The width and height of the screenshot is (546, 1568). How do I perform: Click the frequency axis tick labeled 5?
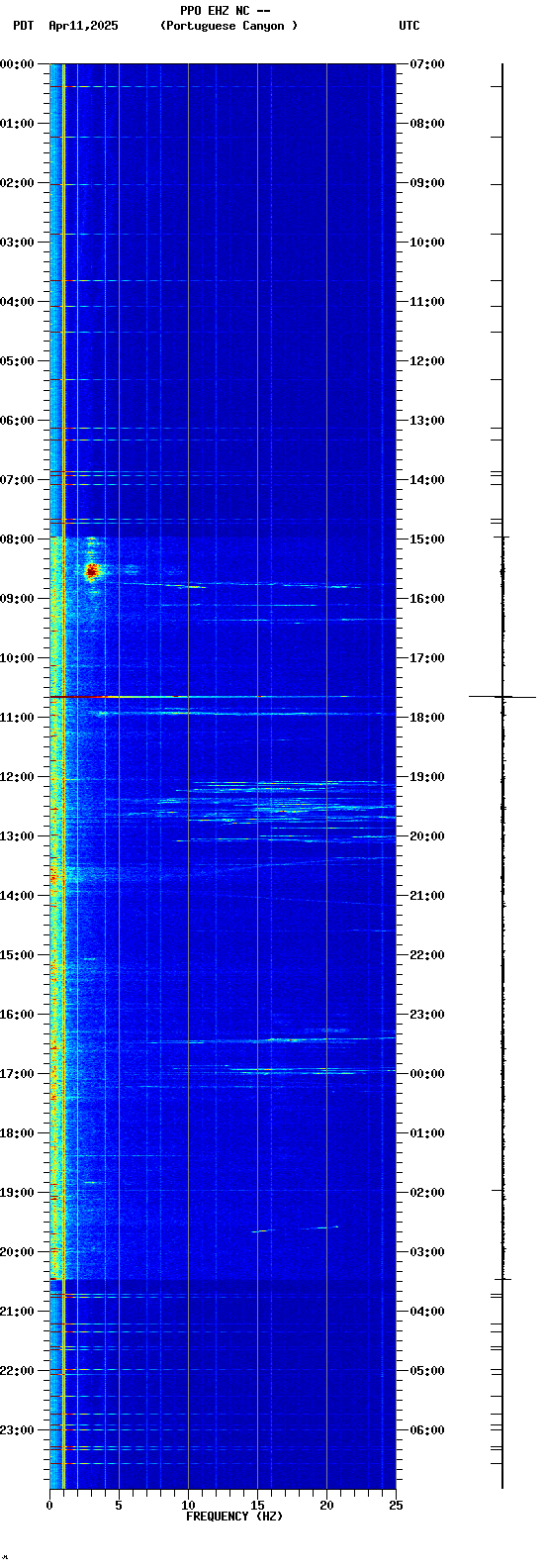pyautogui.click(x=119, y=1506)
